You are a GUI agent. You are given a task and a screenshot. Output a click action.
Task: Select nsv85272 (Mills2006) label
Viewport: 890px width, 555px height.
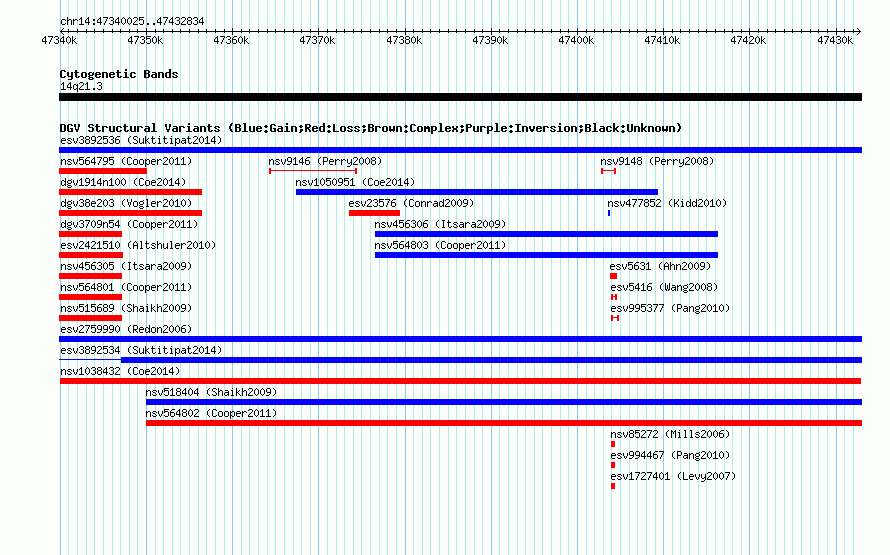[670, 434]
